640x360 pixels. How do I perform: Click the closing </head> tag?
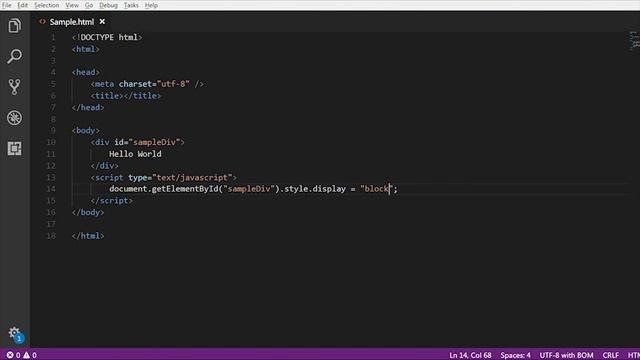(x=88, y=107)
